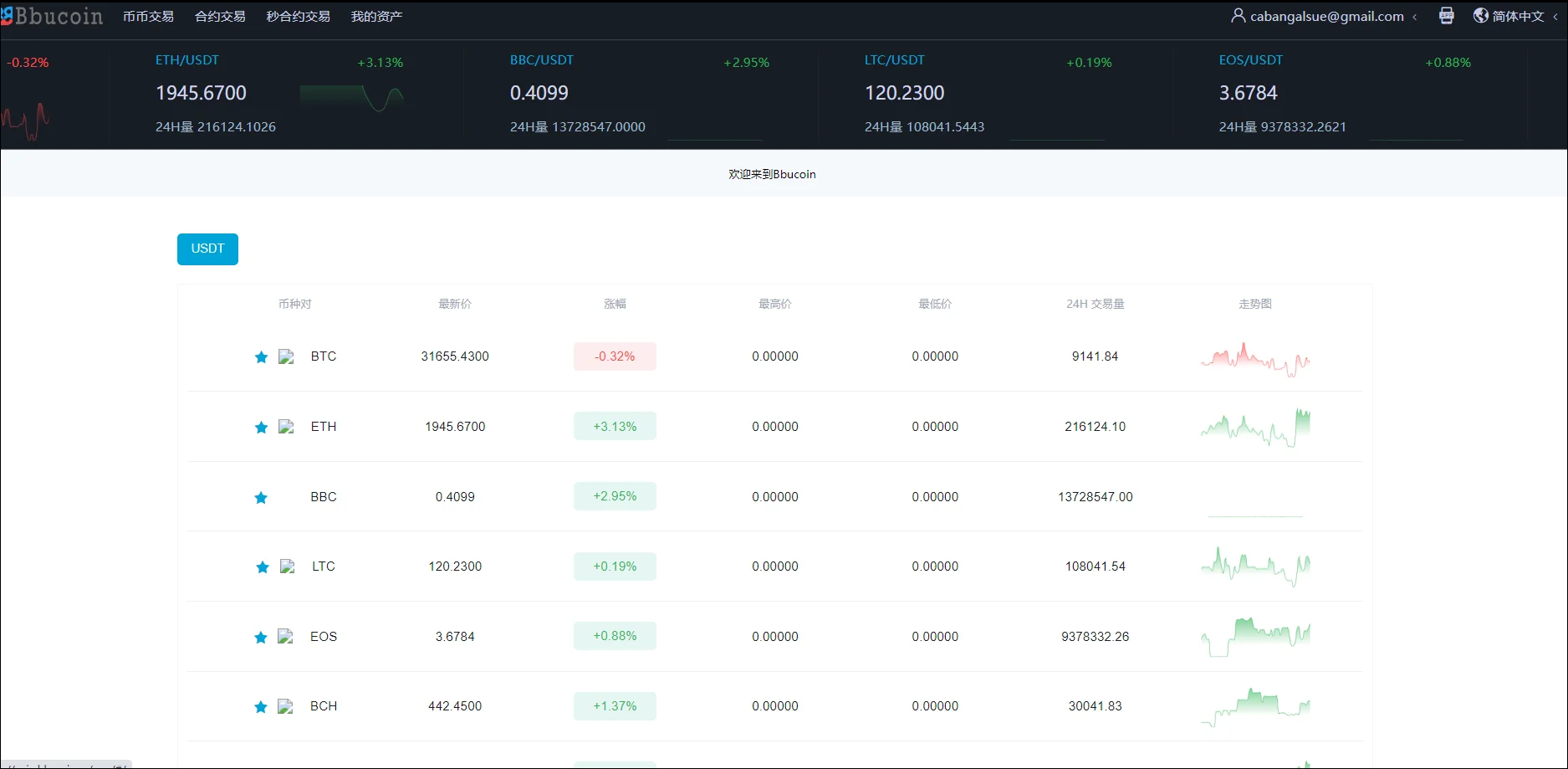1568x769 pixels.
Task: Click the Bbucoin logo
Action: point(52,16)
